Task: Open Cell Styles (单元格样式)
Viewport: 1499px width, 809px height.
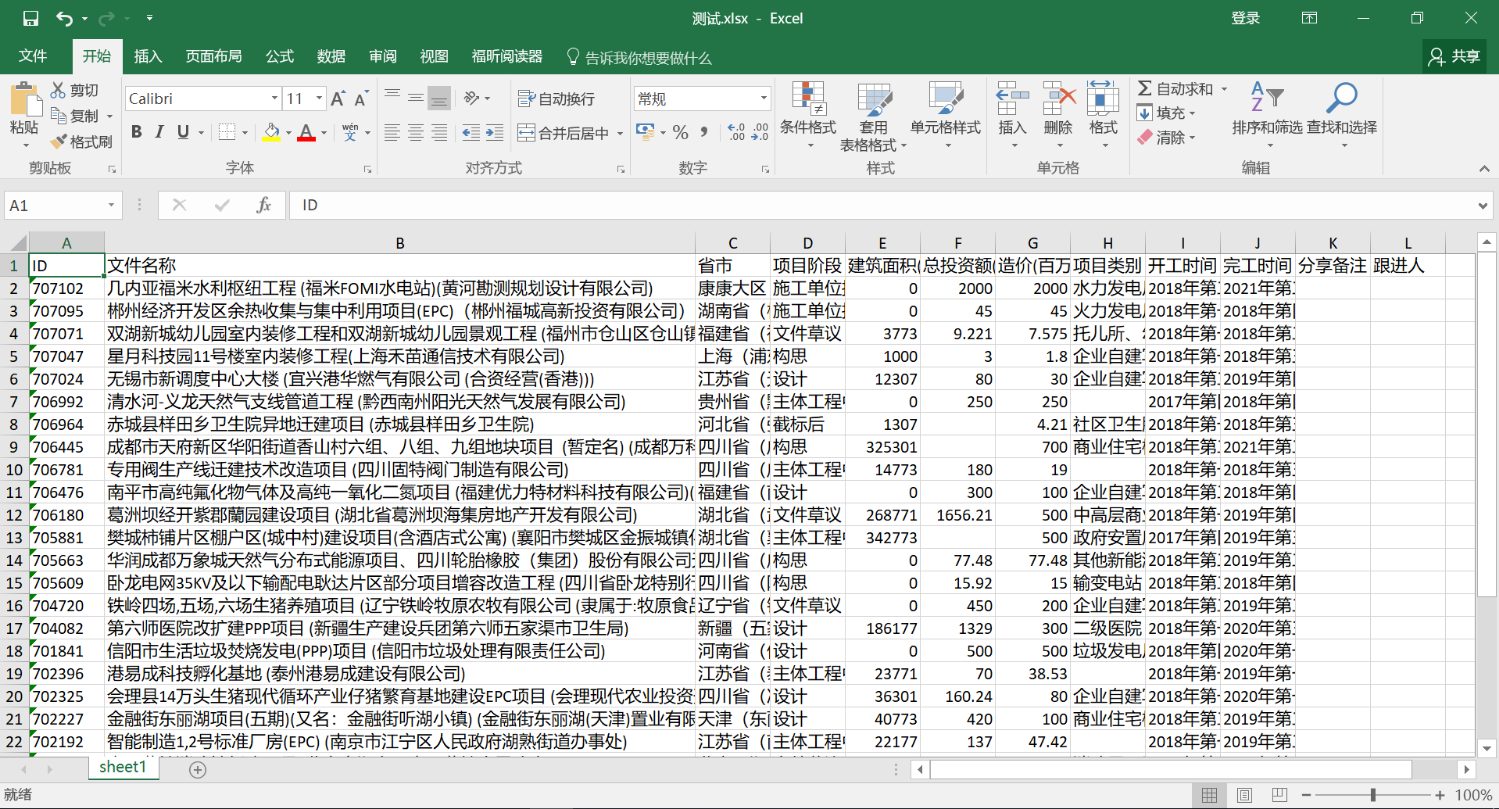Action: (945, 116)
